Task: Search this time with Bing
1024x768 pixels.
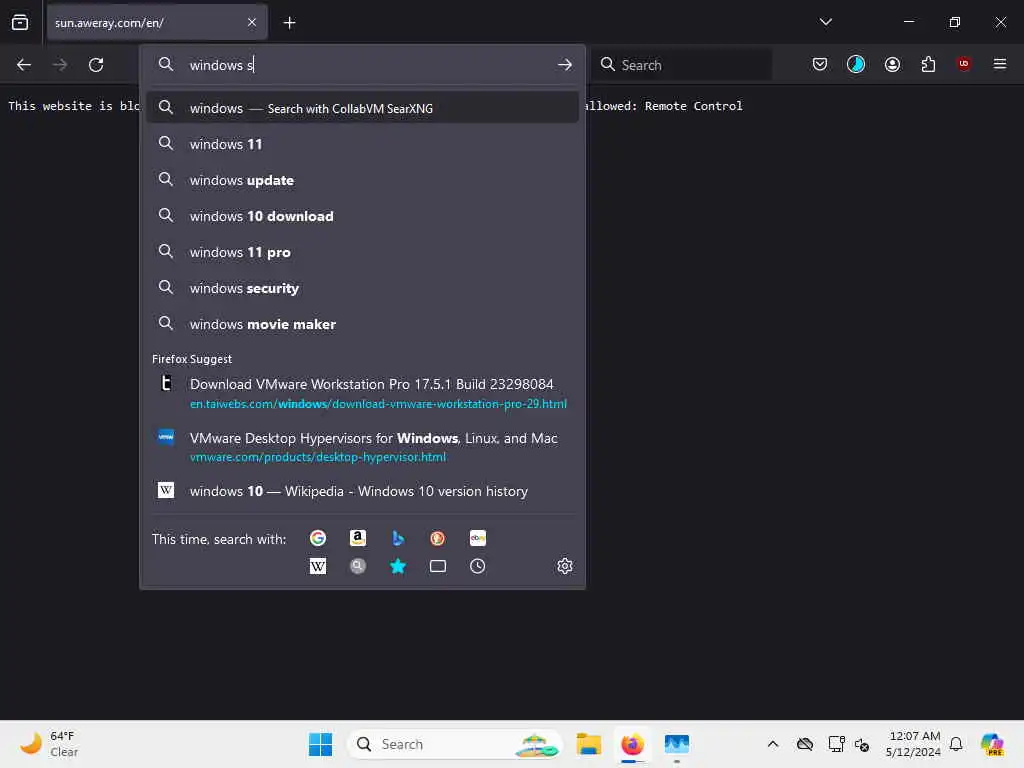Action: point(398,538)
